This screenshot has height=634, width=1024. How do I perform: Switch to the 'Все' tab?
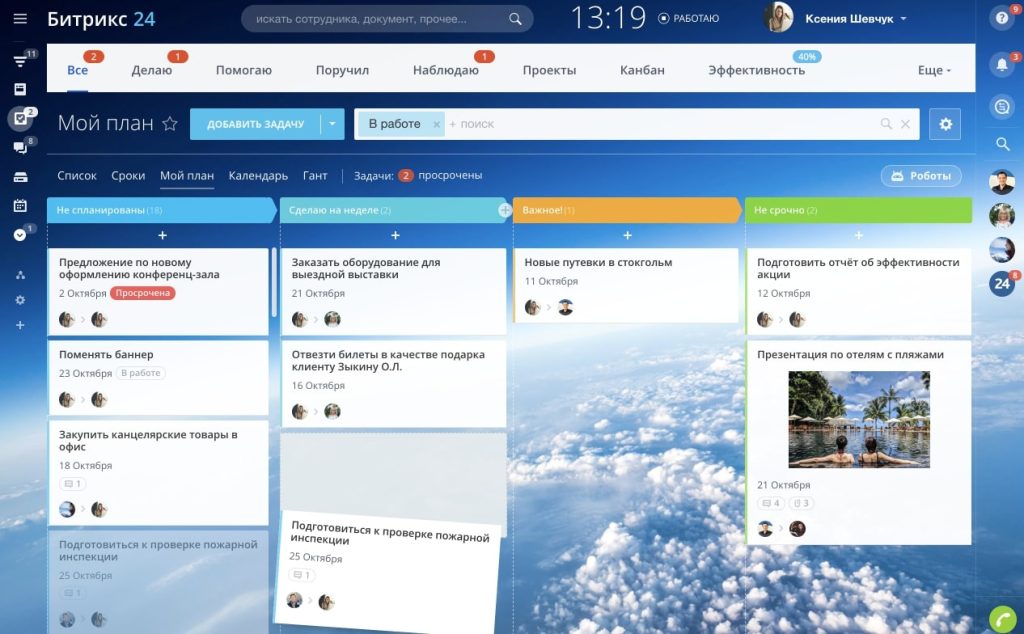pyautogui.click(x=77, y=70)
